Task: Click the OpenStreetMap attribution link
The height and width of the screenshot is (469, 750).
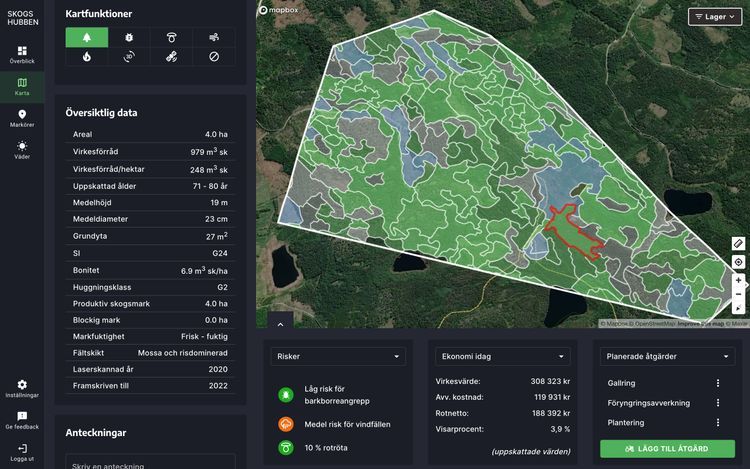Action: pos(654,324)
